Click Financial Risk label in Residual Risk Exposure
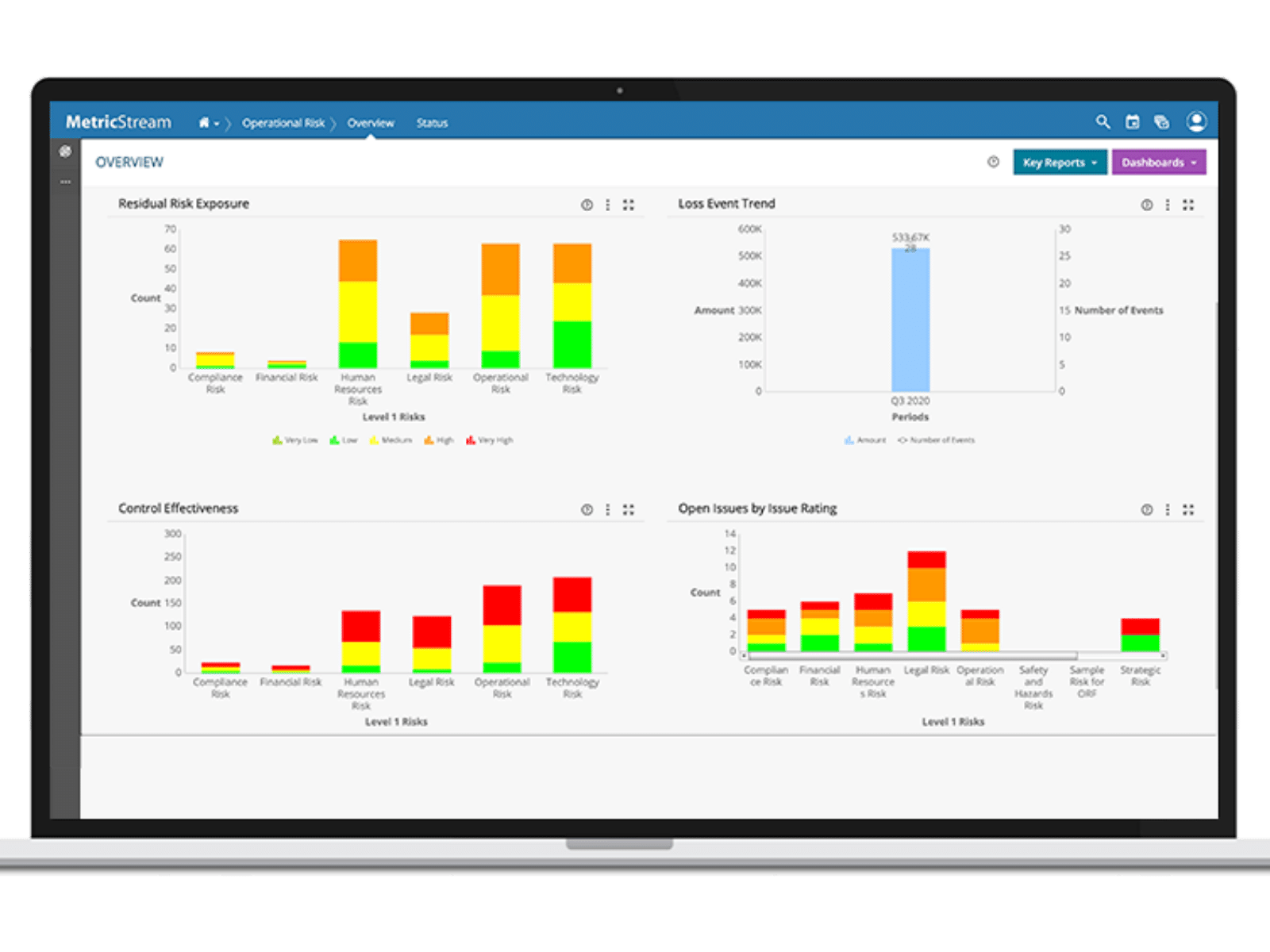Viewport: 1270px width, 952px height. pos(287,378)
